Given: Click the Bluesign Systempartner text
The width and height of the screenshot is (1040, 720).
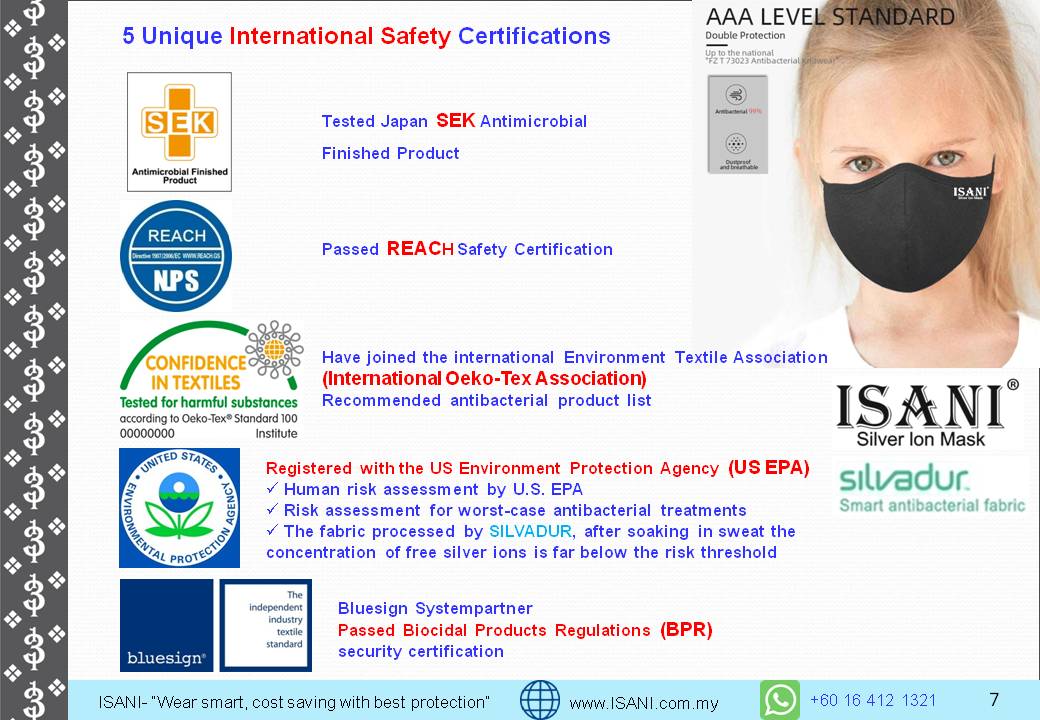Looking at the screenshot, I should [x=435, y=609].
